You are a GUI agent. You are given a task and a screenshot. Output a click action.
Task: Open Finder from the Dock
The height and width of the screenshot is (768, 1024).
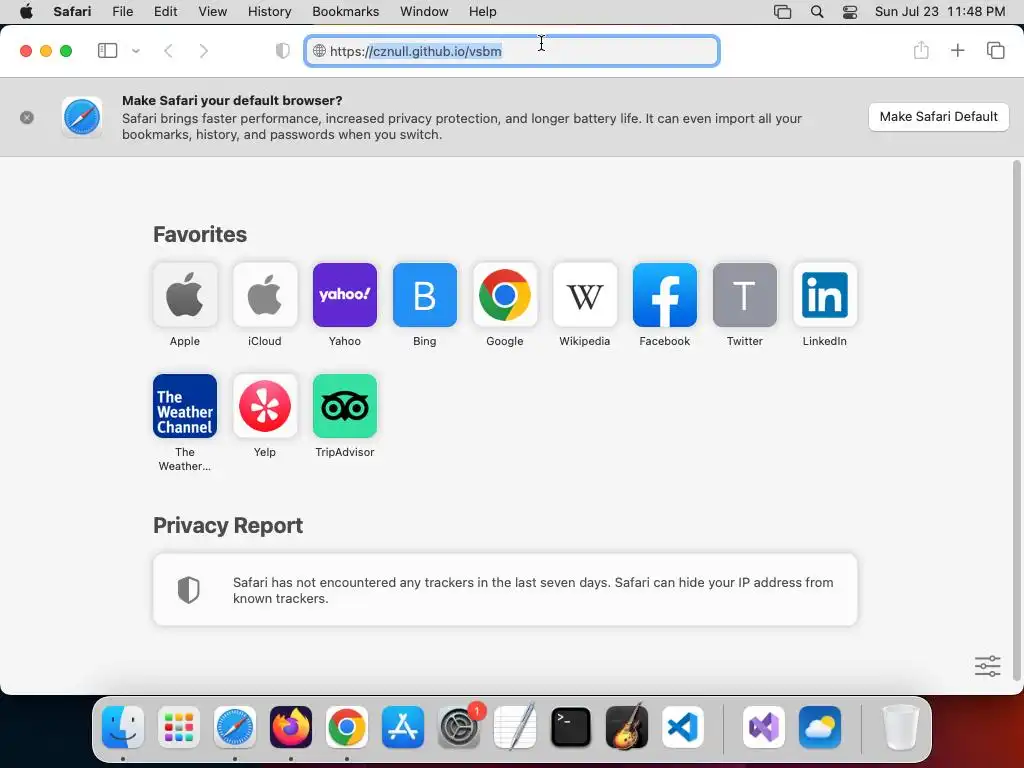(x=123, y=727)
